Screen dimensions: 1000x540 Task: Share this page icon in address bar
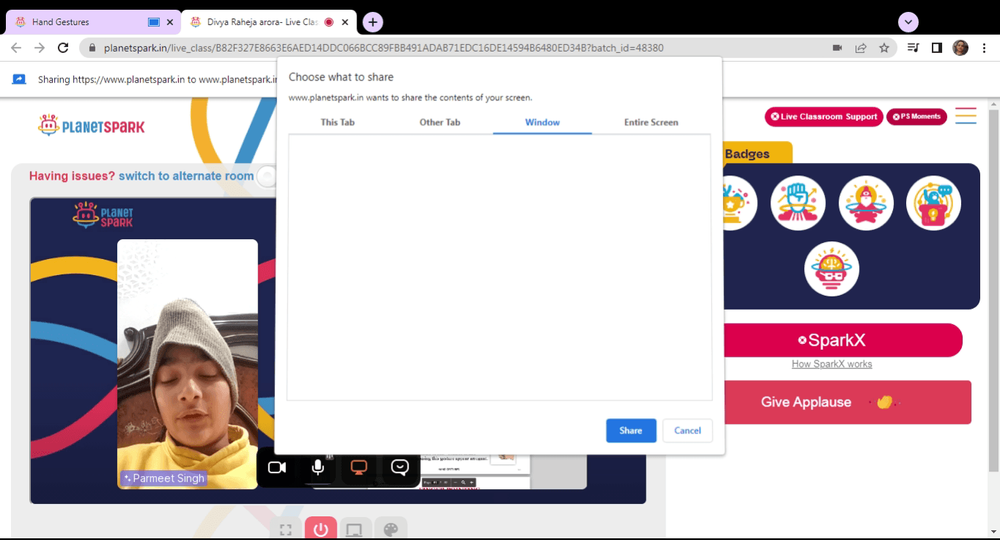(861, 48)
